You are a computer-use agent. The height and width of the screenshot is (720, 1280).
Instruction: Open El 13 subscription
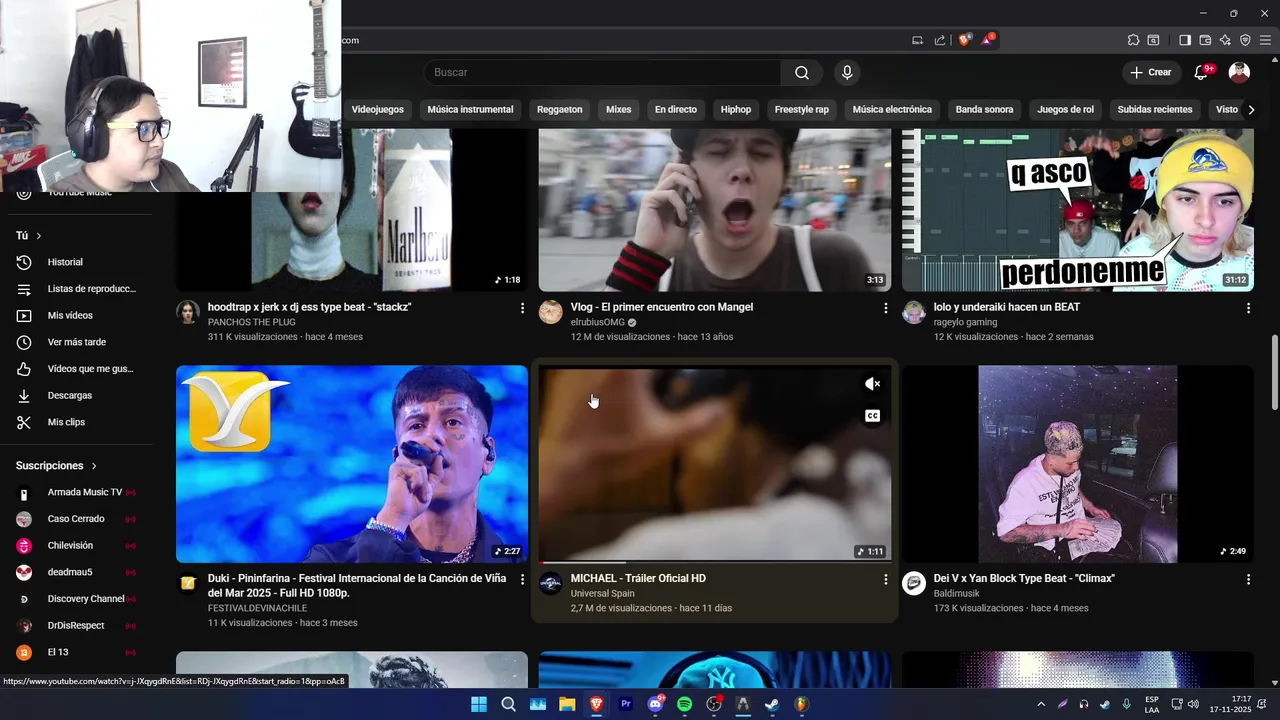[80, 652]
